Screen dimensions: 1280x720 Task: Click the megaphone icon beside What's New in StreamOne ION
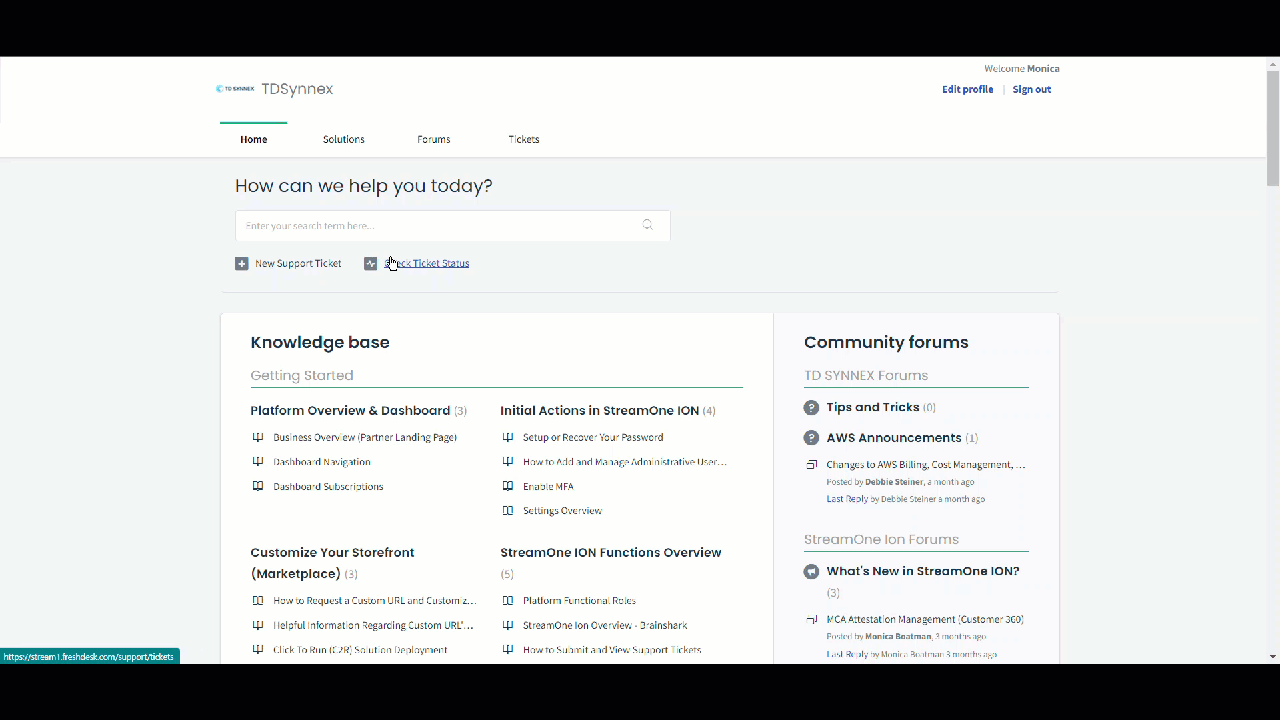pyautogui.click(x=811, y=572)
